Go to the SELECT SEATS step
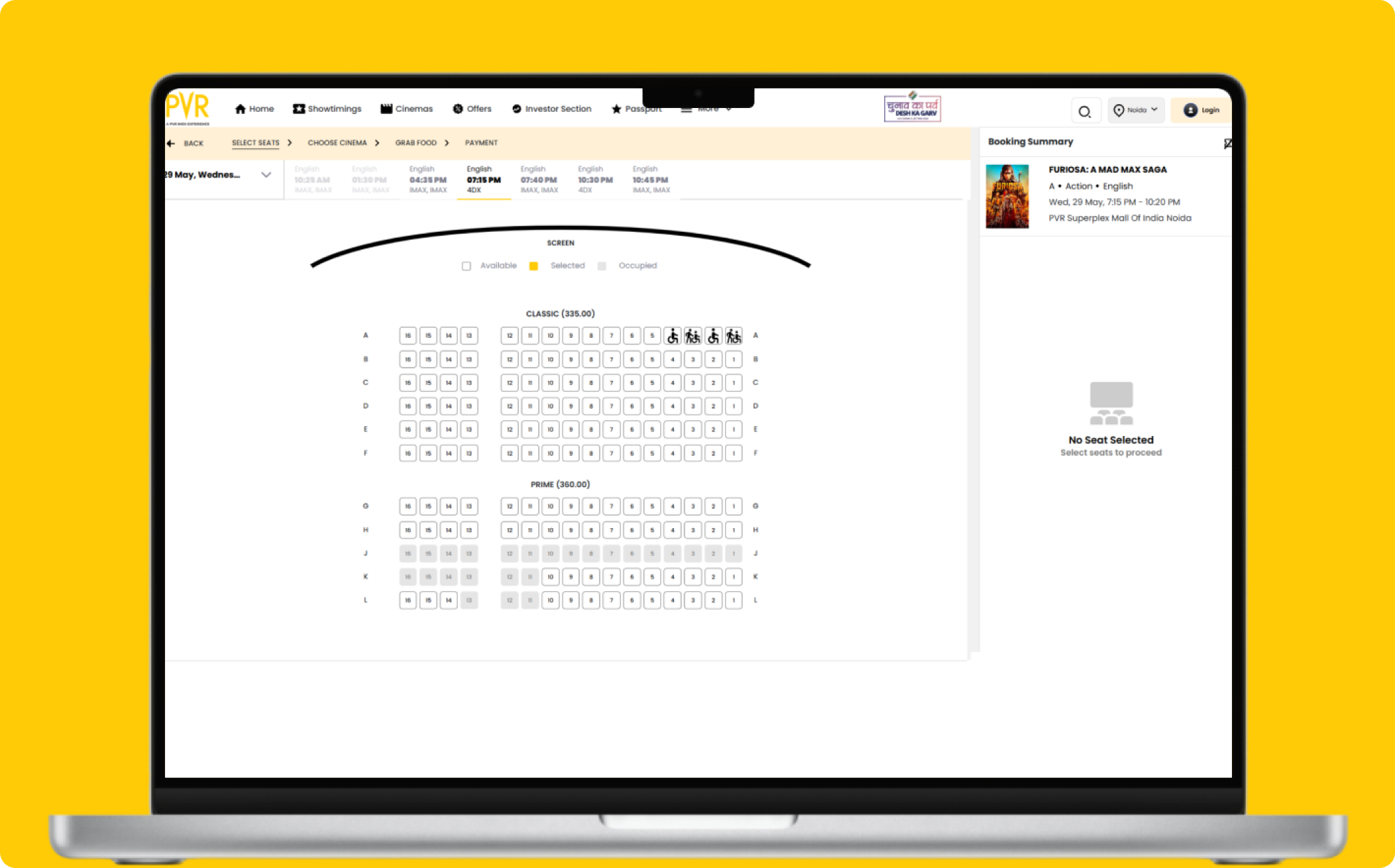1395x868 pixels. 255,143
